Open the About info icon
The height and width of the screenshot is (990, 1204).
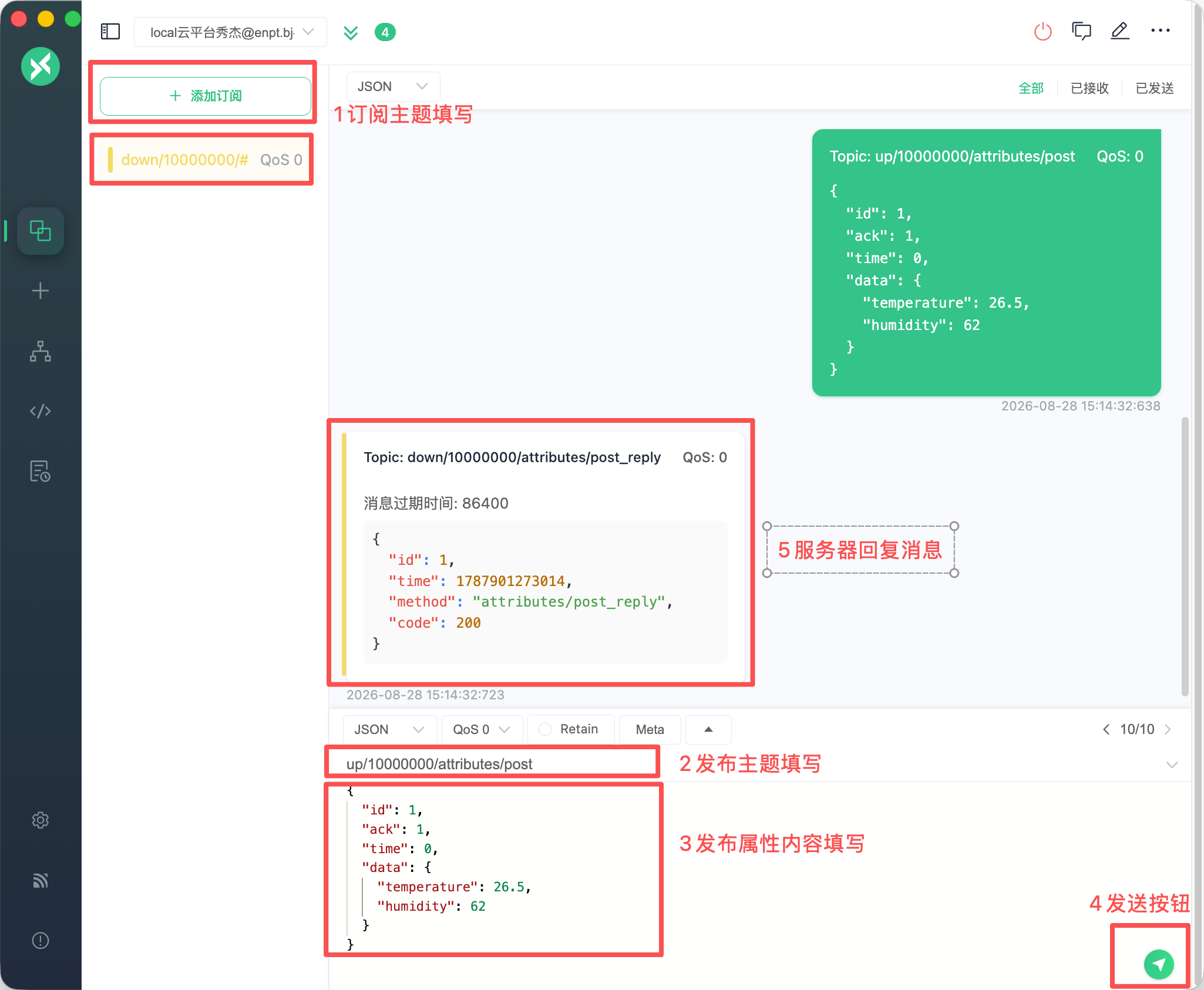click(x=41, y=941)
